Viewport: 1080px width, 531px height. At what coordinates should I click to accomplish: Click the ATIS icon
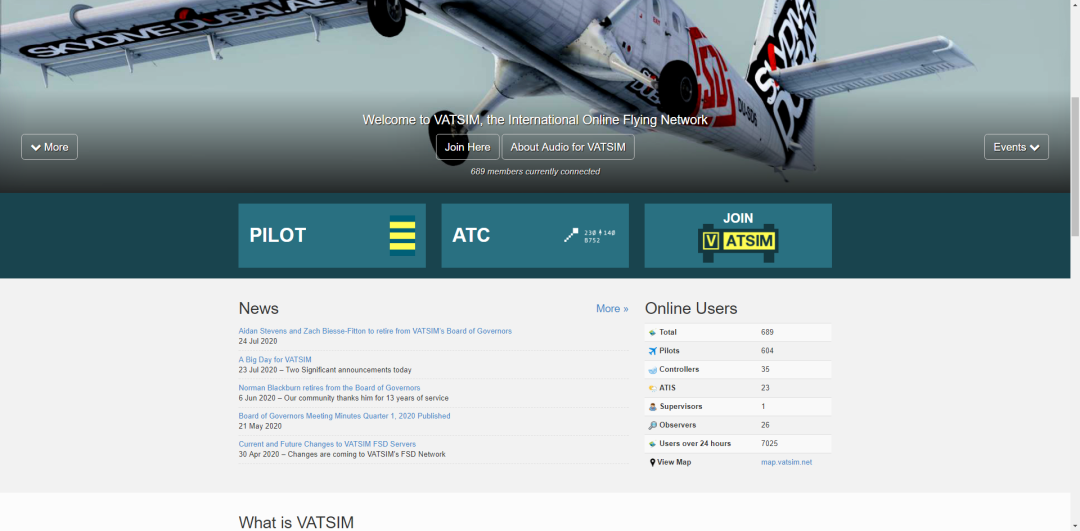coord(652,388)
